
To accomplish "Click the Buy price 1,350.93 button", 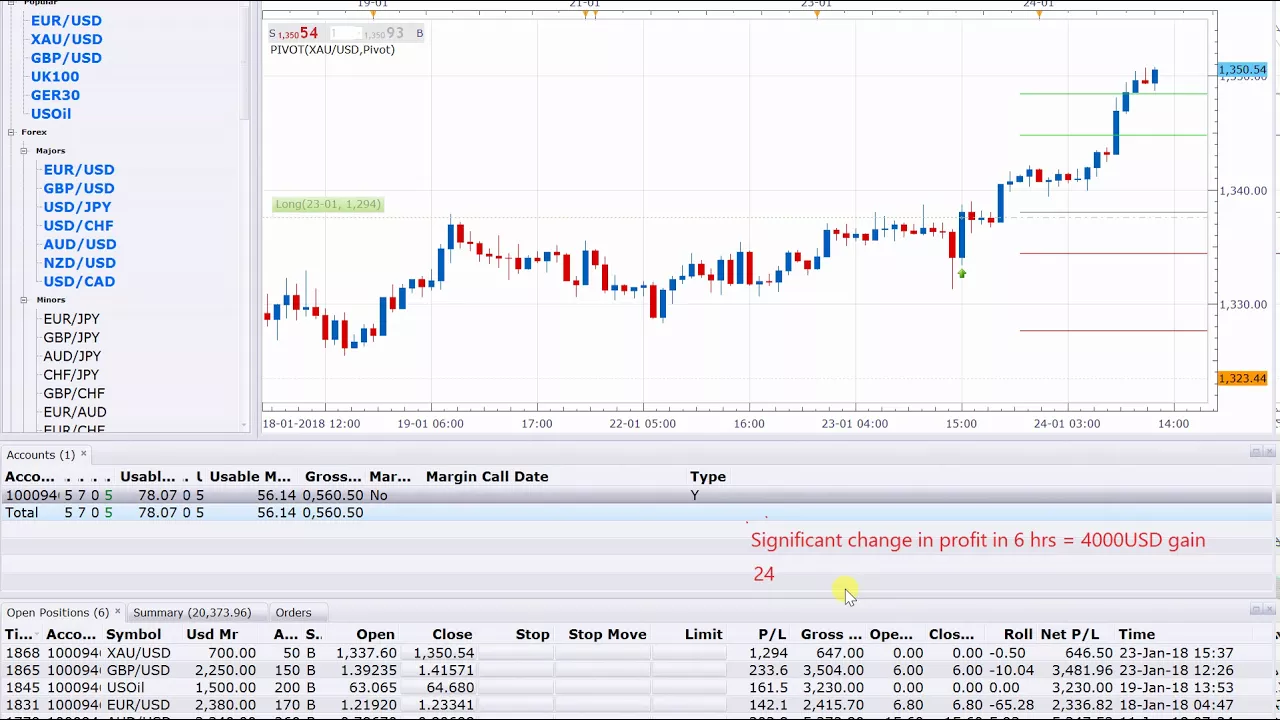I will click(x=392, y=33).
